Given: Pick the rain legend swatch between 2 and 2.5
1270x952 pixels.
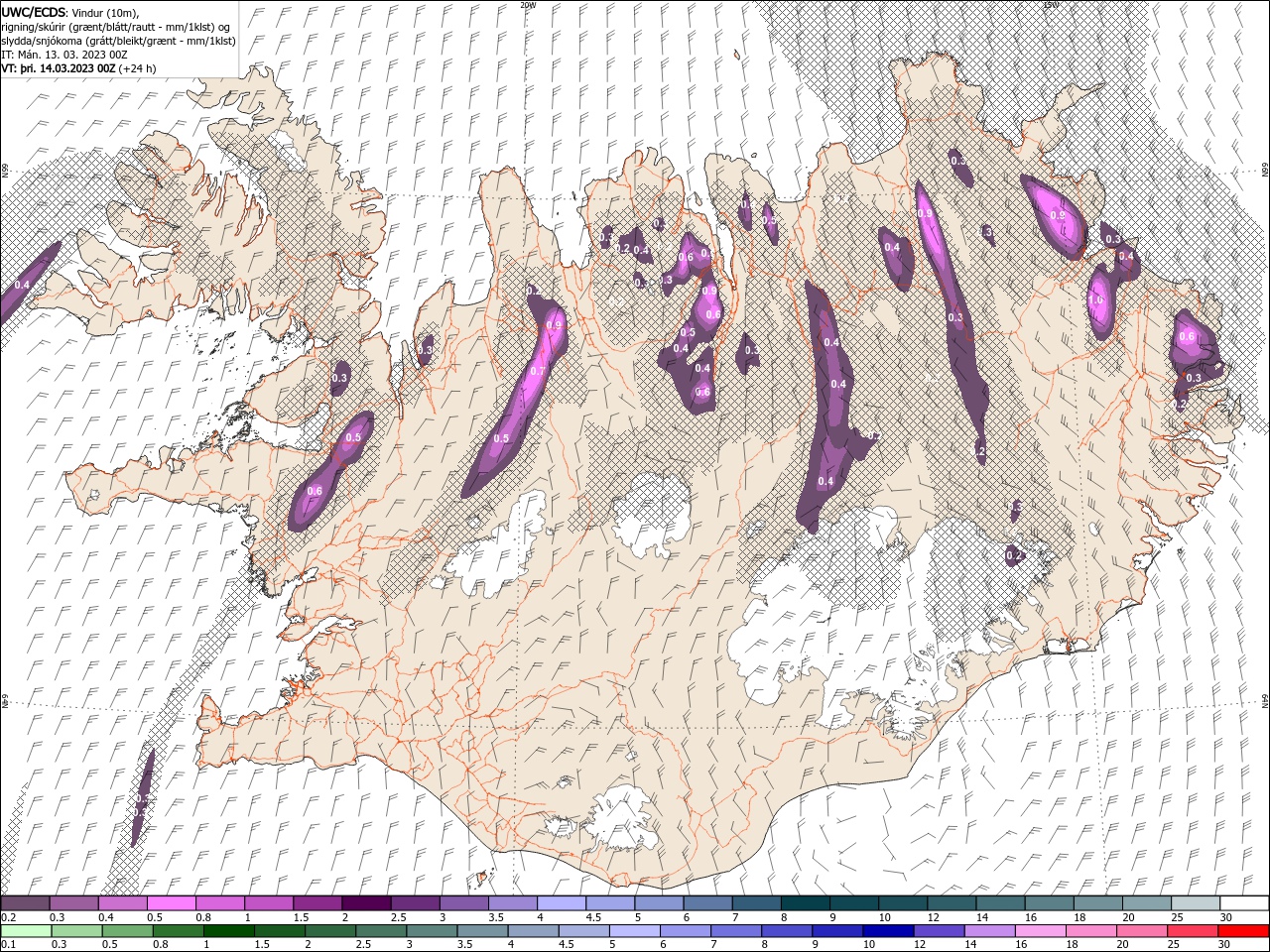Looking at the screenshot, I should click(330, 930).
